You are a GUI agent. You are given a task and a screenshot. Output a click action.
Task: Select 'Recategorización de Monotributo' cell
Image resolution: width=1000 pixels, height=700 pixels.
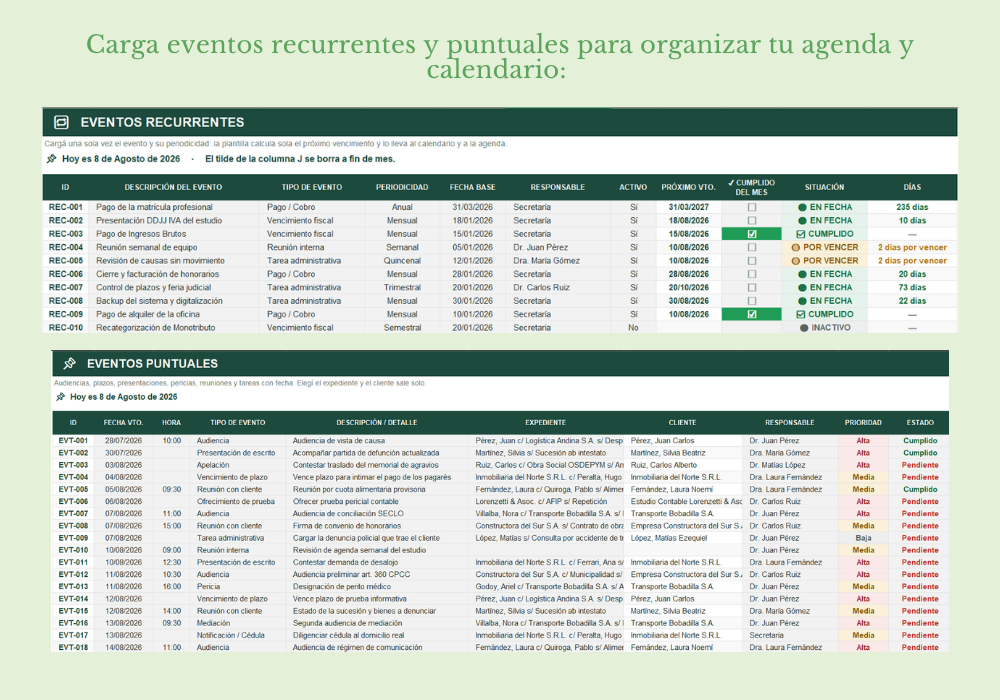pyautogui.click(x=174, y=328)
